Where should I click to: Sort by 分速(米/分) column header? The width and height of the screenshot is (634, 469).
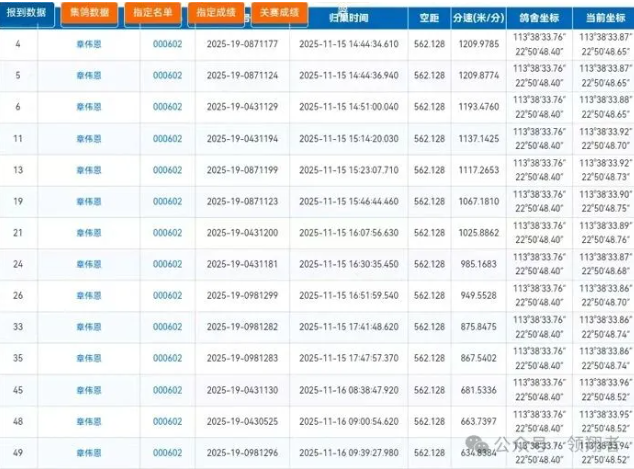480,19
